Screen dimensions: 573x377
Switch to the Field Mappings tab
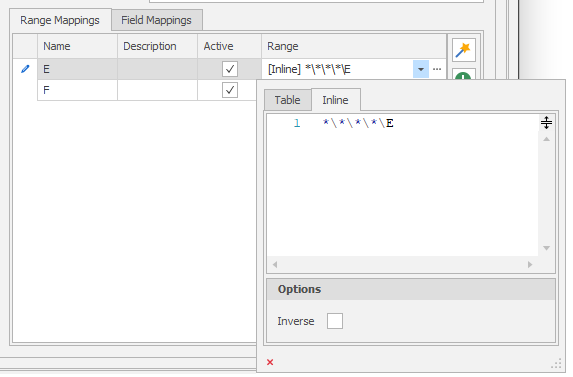coord(156,20)
